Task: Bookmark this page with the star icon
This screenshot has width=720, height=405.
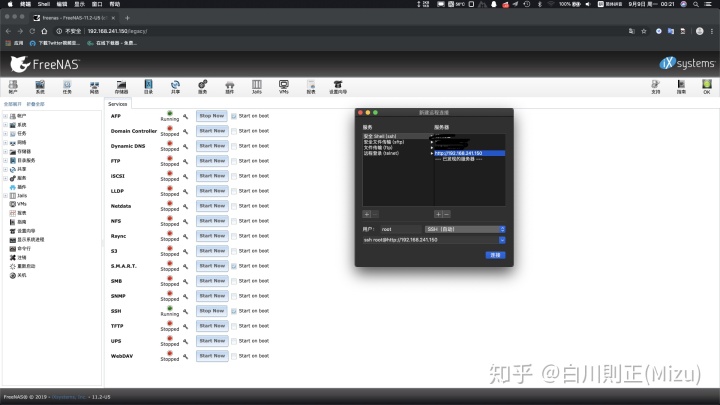Action: [644, 31]
